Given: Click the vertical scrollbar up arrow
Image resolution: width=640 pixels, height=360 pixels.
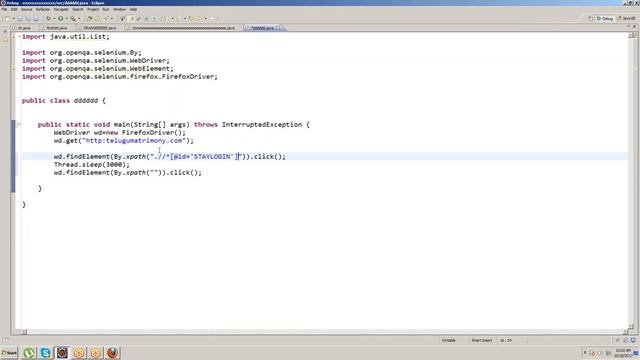Looking at the screenshot, I should click(x=631, y=36).
